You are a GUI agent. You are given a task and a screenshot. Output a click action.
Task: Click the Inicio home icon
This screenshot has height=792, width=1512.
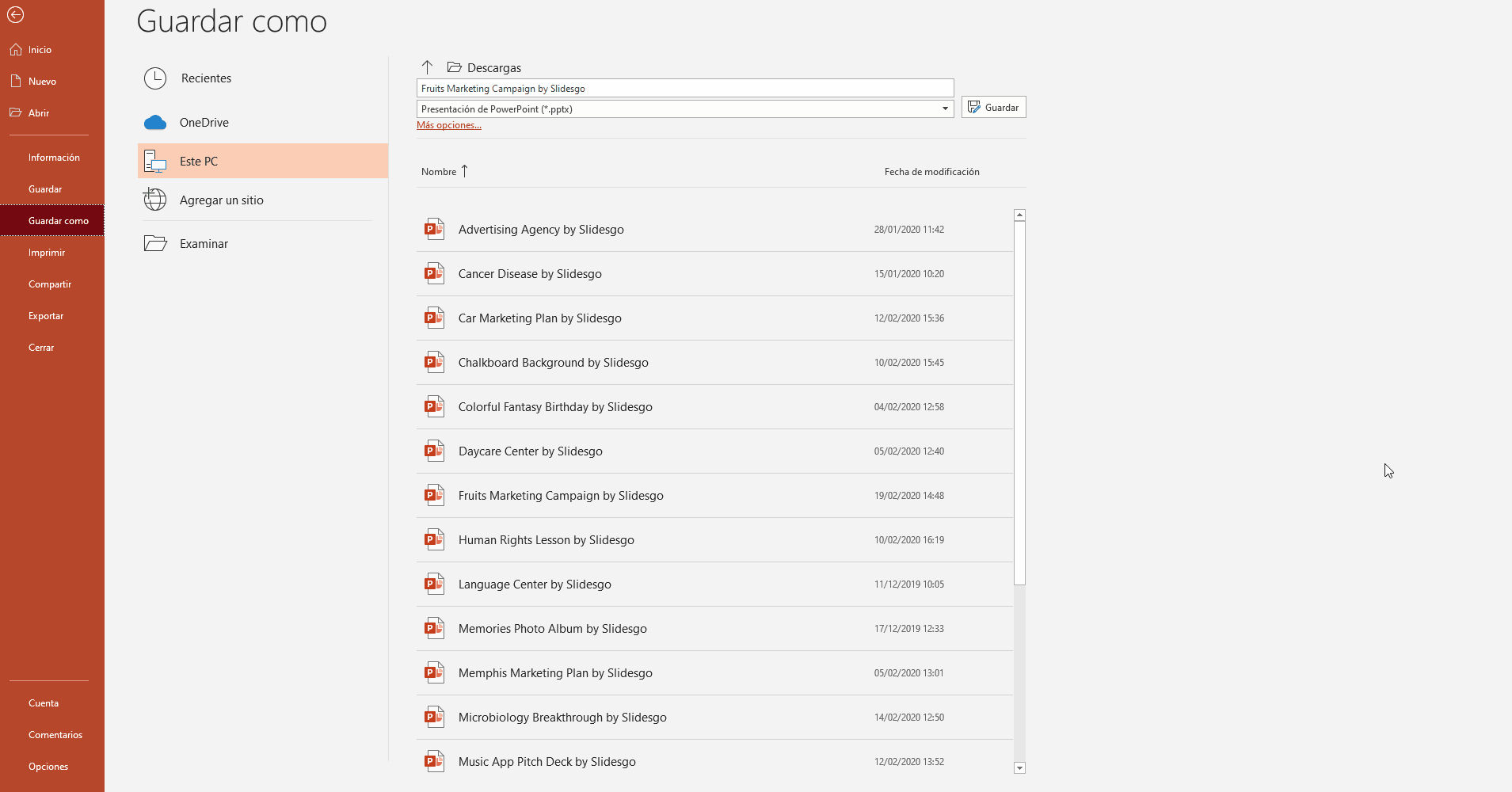[x=16, y=50]
